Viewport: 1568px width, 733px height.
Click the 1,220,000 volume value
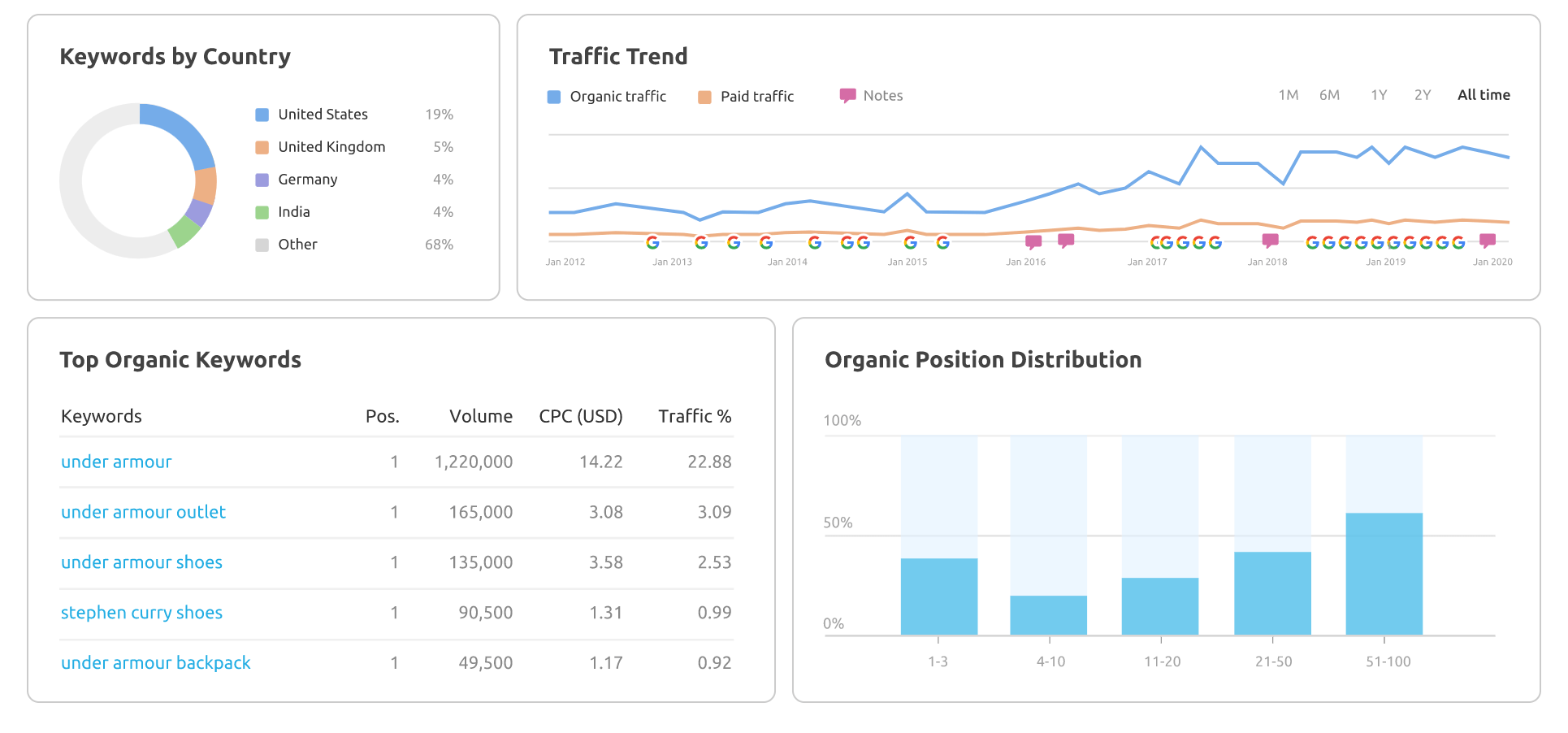coord(474,462)
